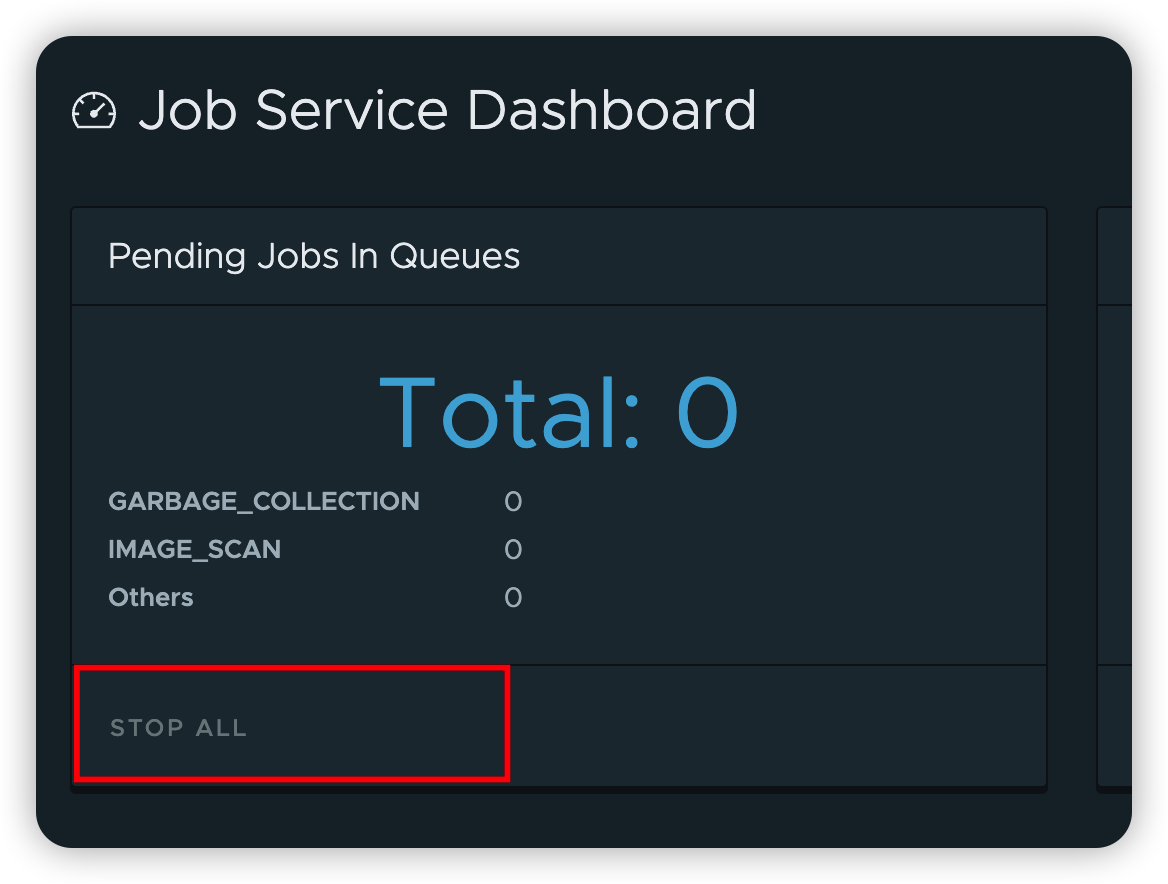The image size is (1168, 884).
Task: Select the zero next to Others
Action: pos(513,597)
